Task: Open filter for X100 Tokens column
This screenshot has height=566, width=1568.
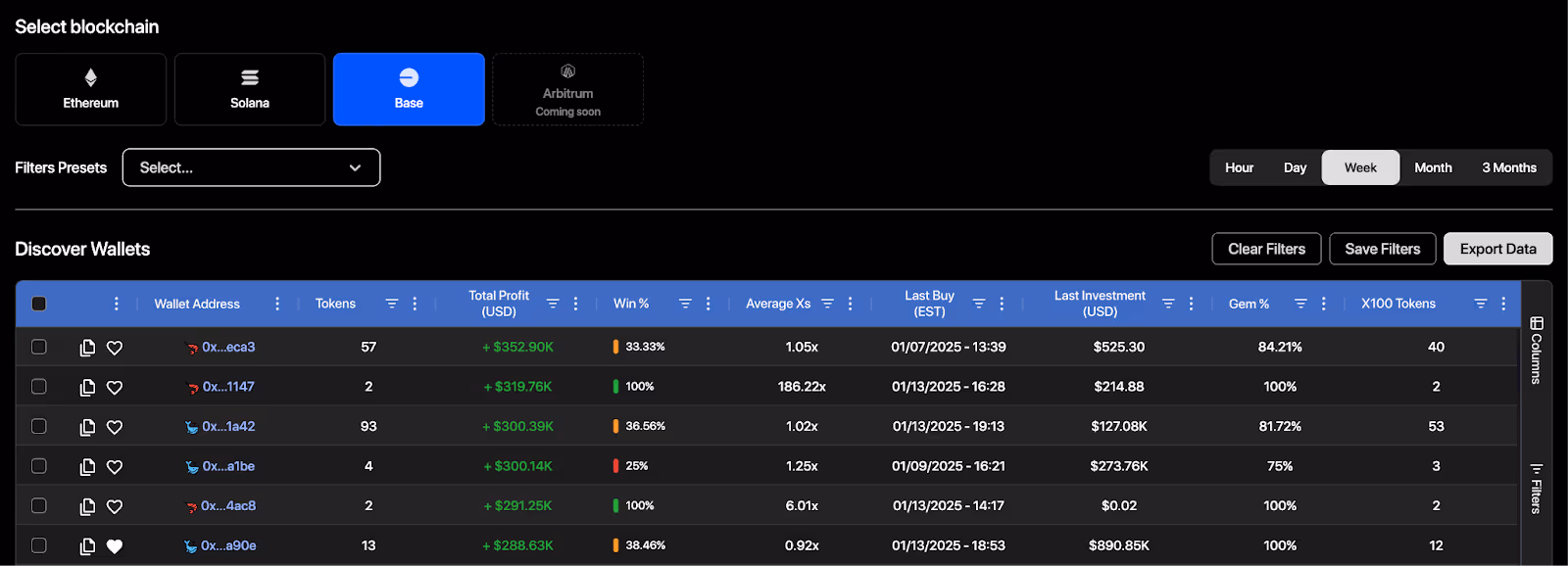Action: pyautogui.click(x=1481, y=304)
